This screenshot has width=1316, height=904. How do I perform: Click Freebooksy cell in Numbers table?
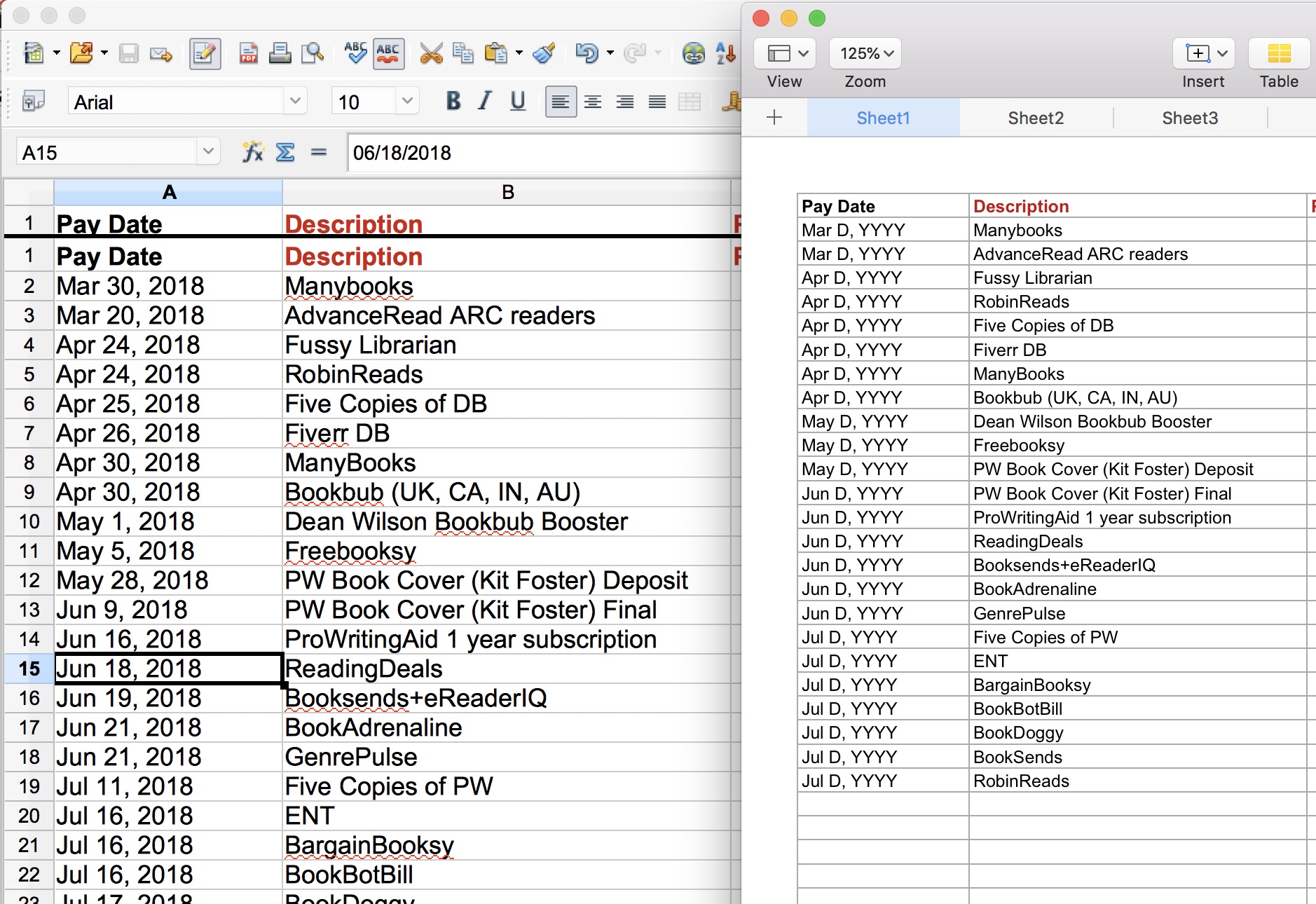click(x=1138, y=445)
